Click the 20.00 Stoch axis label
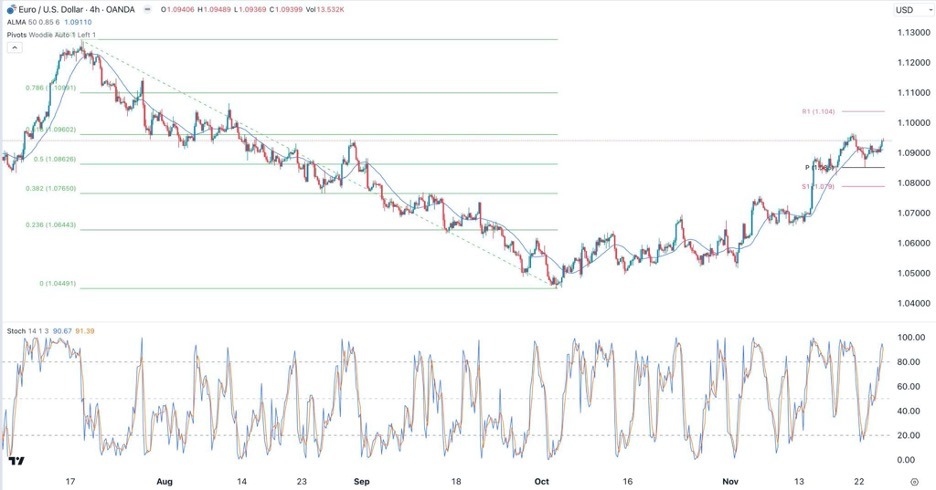Viewport: 936px width, 490px height. [909, 435]
